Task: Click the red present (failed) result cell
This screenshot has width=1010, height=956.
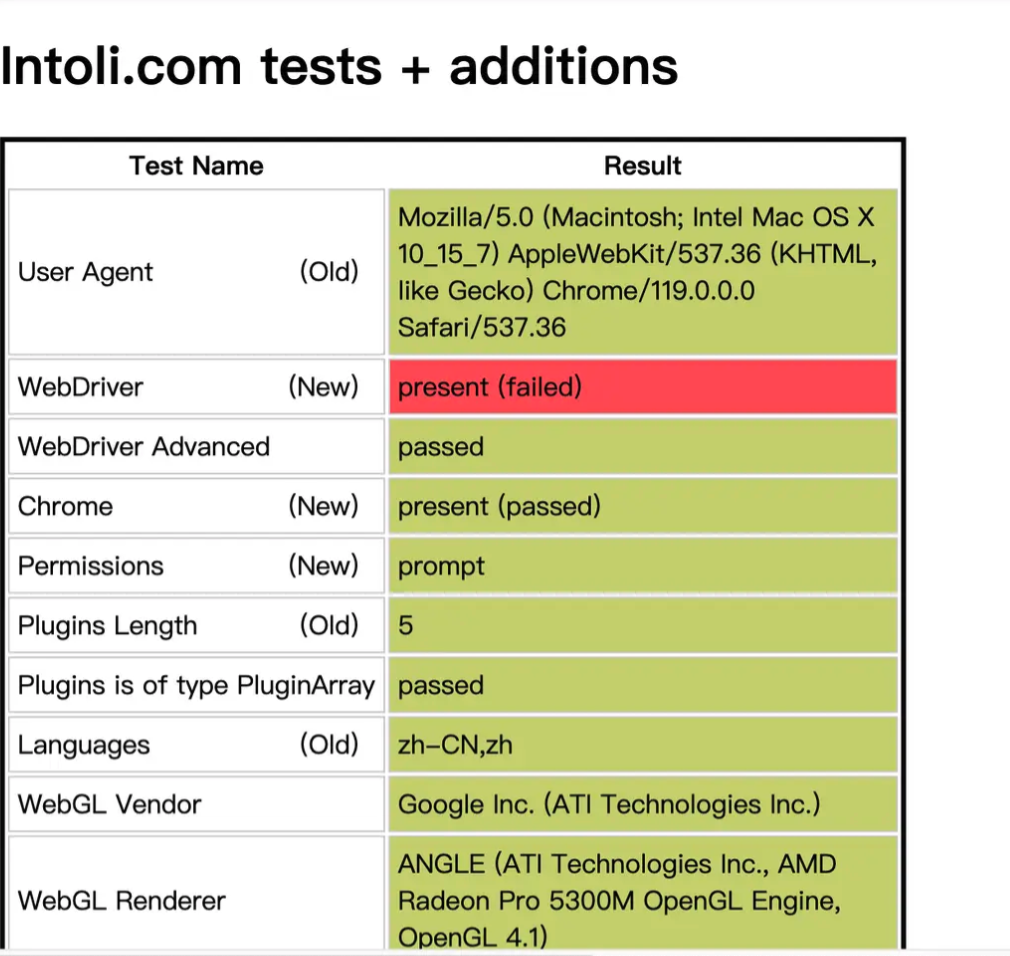Action: pos(643,387)
